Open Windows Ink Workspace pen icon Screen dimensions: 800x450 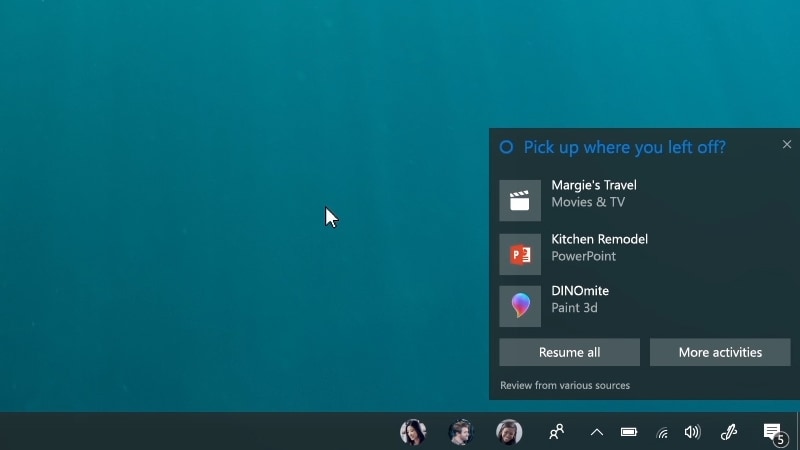(729, 432)
